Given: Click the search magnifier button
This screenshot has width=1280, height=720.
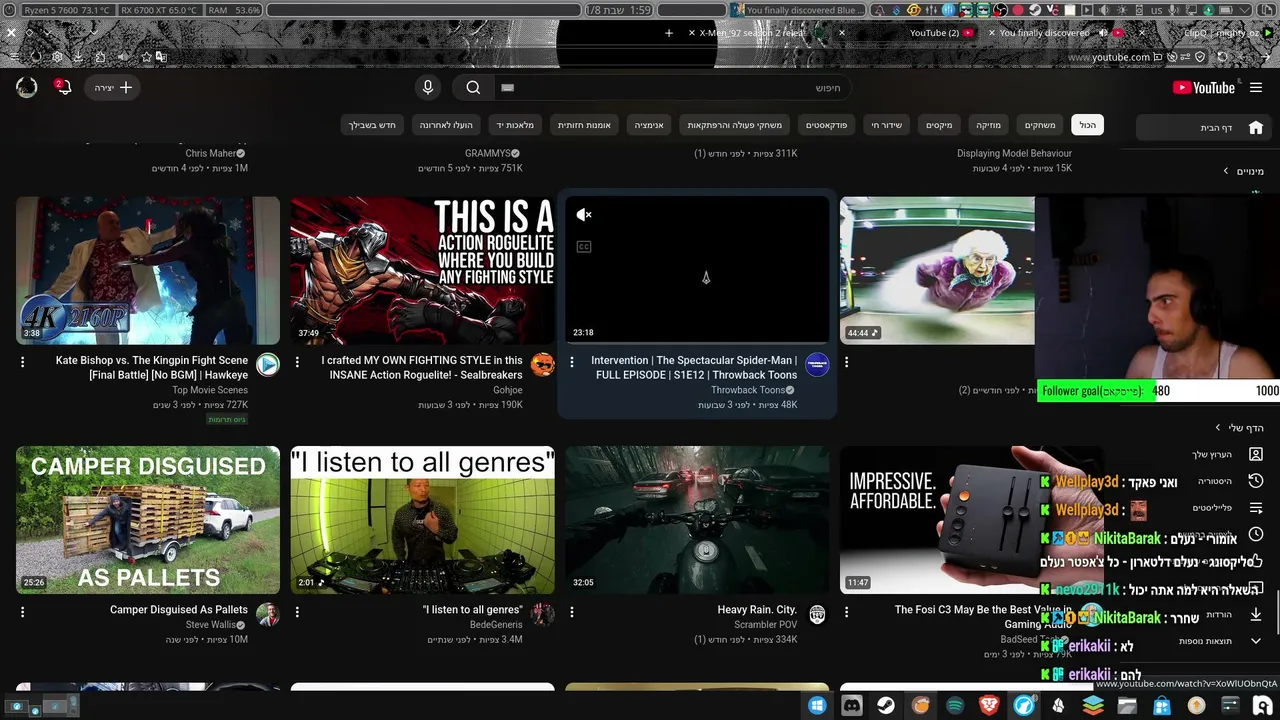Looking at the screenshot, I should [473, 87].
